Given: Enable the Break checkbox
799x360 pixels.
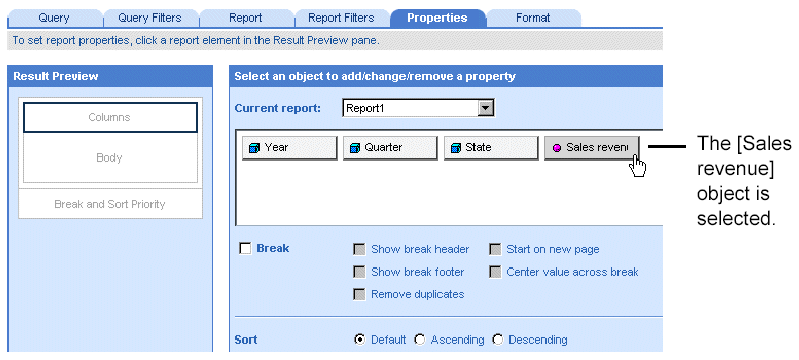Looking at the screenshot, I should tap(245, 249).
